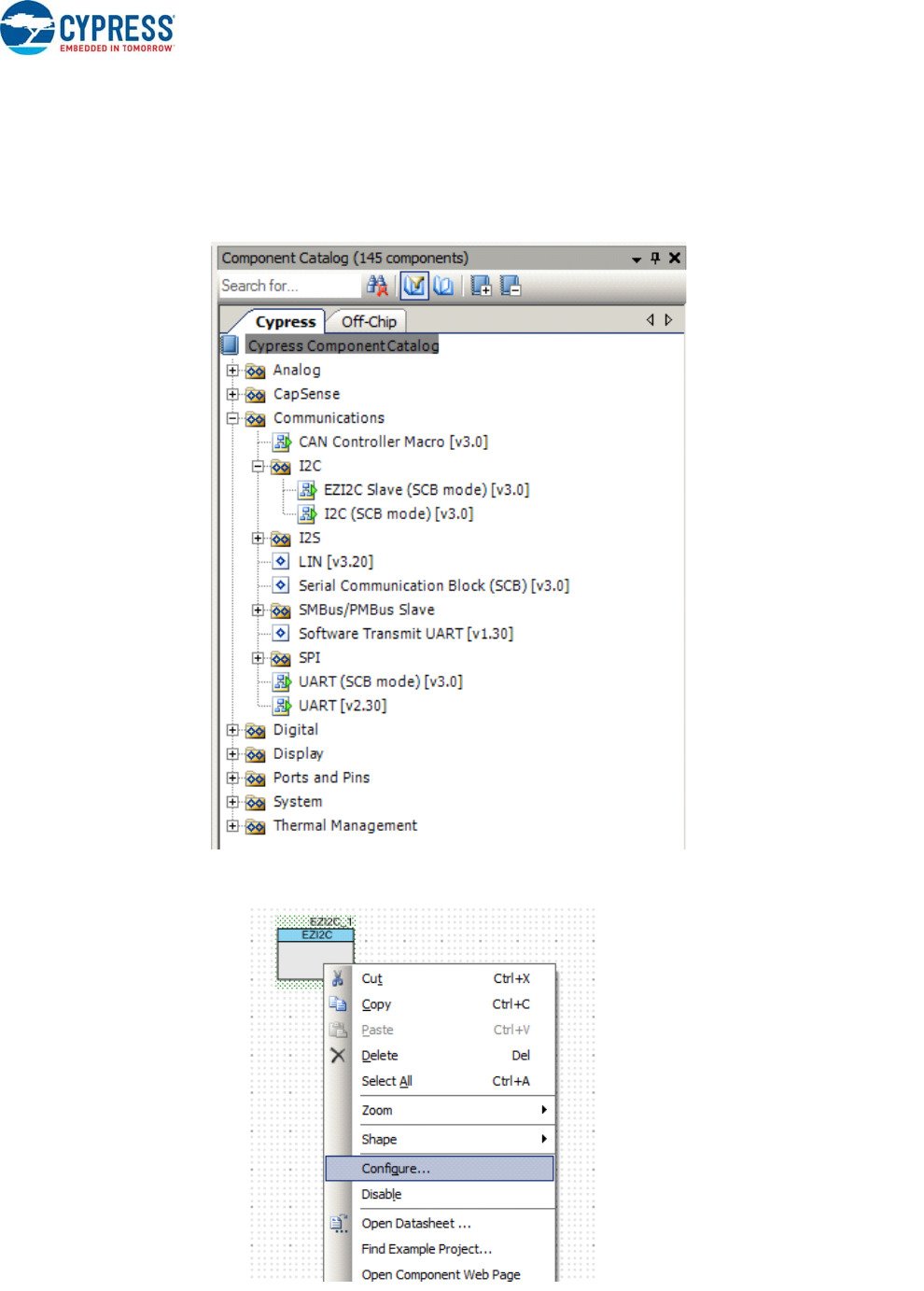Image resolution: width=924 pixels, height=1291 pixels.
Task: Select EZI2C Slave (SCB mode) component
Action: click(x=426, y=490)
